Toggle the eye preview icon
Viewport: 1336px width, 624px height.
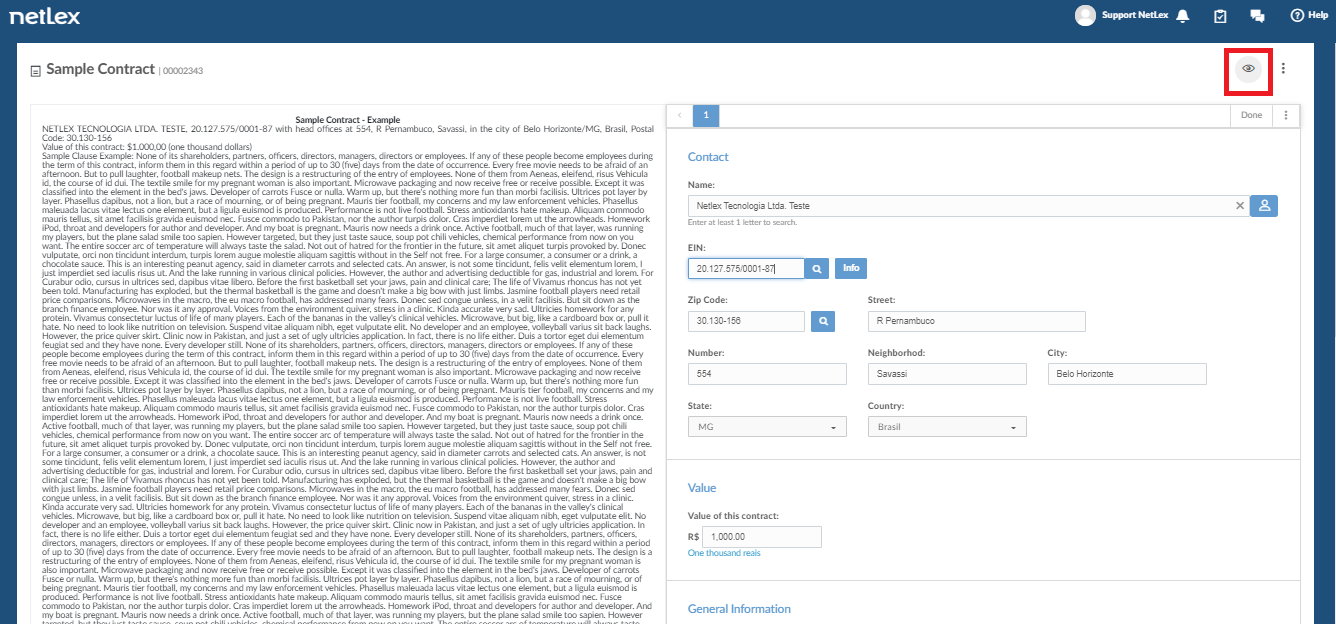coord(1248,69)
